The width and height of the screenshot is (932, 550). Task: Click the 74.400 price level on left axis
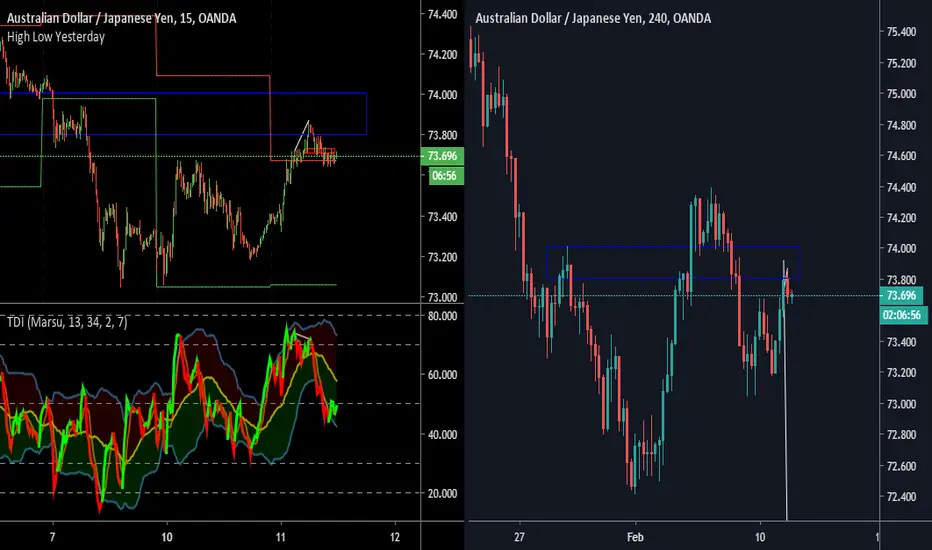click(x=442, y=14)
